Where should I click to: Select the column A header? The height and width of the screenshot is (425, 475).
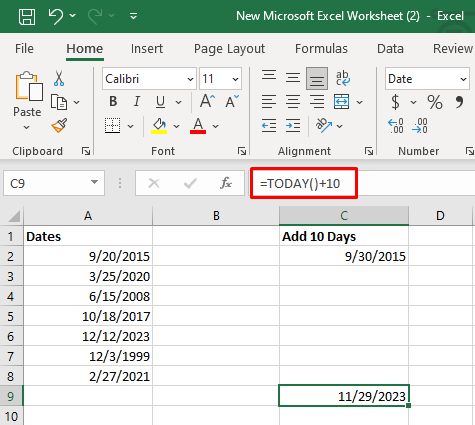(x=88, y=216)
